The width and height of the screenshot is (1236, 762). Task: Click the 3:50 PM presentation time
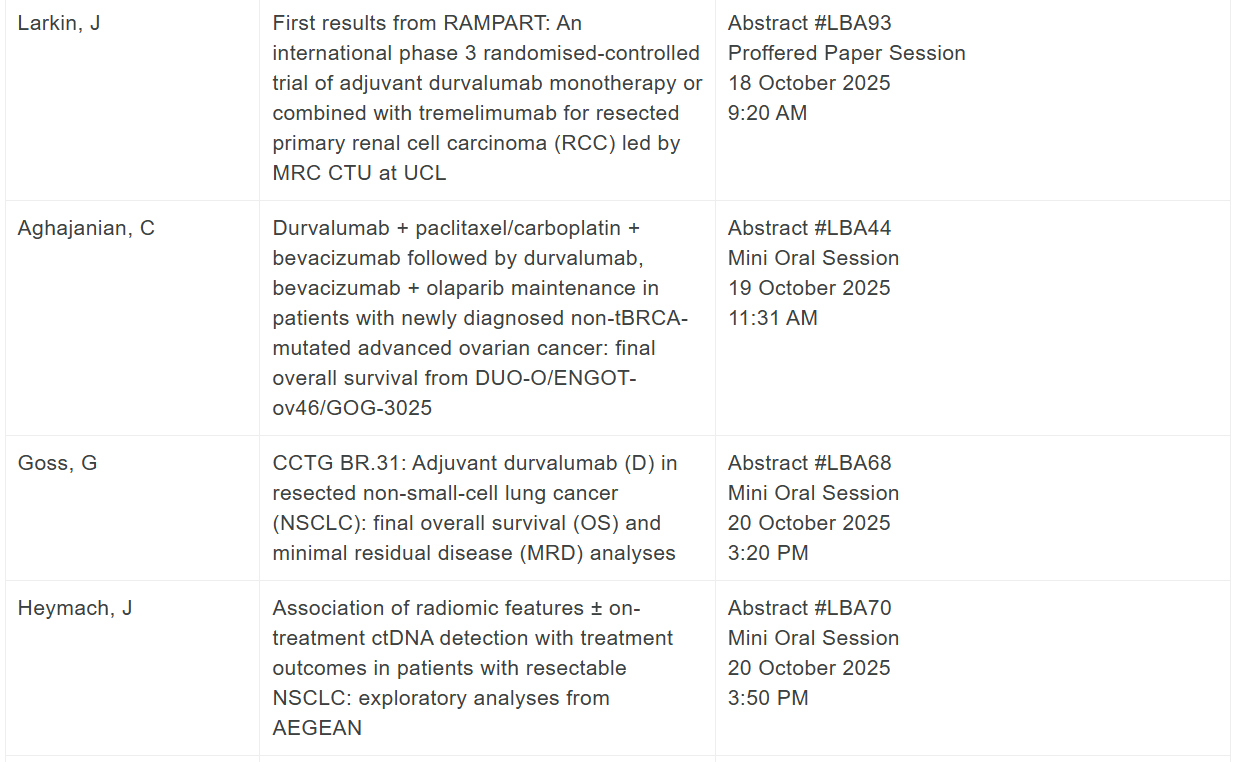[768, 698]
